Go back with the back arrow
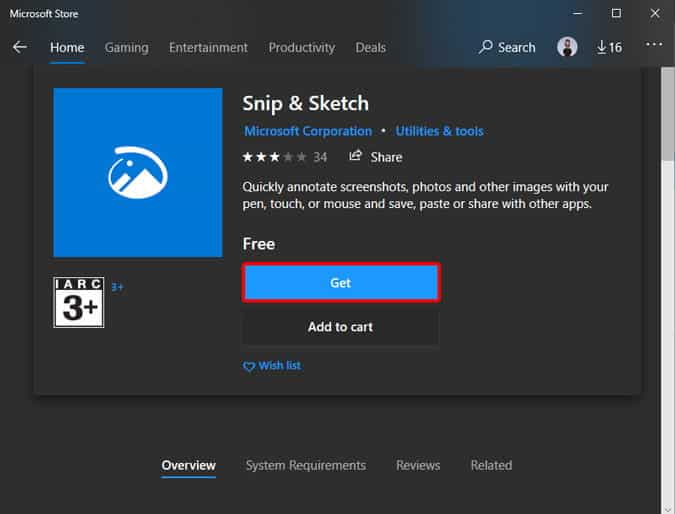The width and height of the screenshot is (675, 514). point(20,47)
